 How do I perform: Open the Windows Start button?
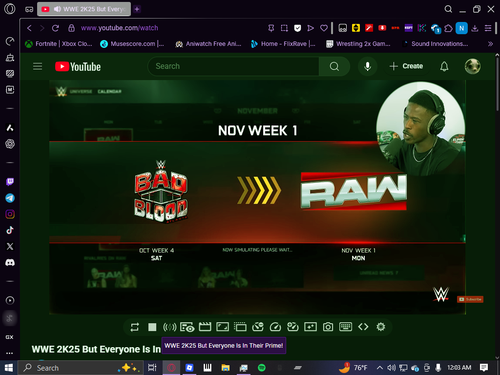point(9,368)
